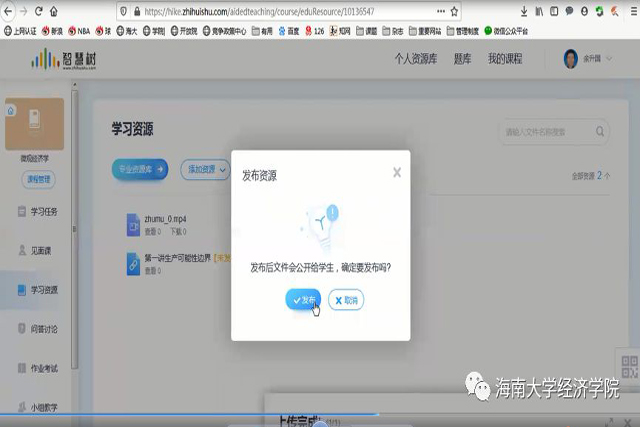Click the search magnifier icon
Viewport: 640px width, 427px height.
[x=599, y=131]
